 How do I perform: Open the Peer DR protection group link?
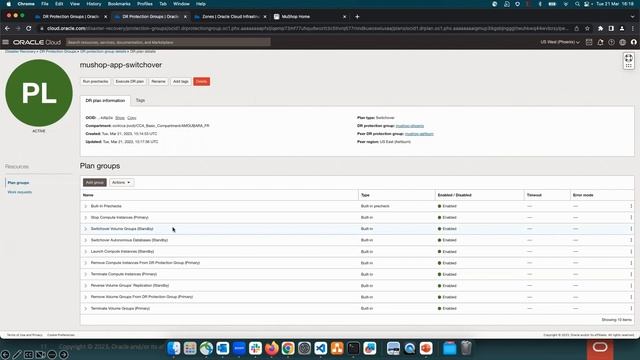419,134
